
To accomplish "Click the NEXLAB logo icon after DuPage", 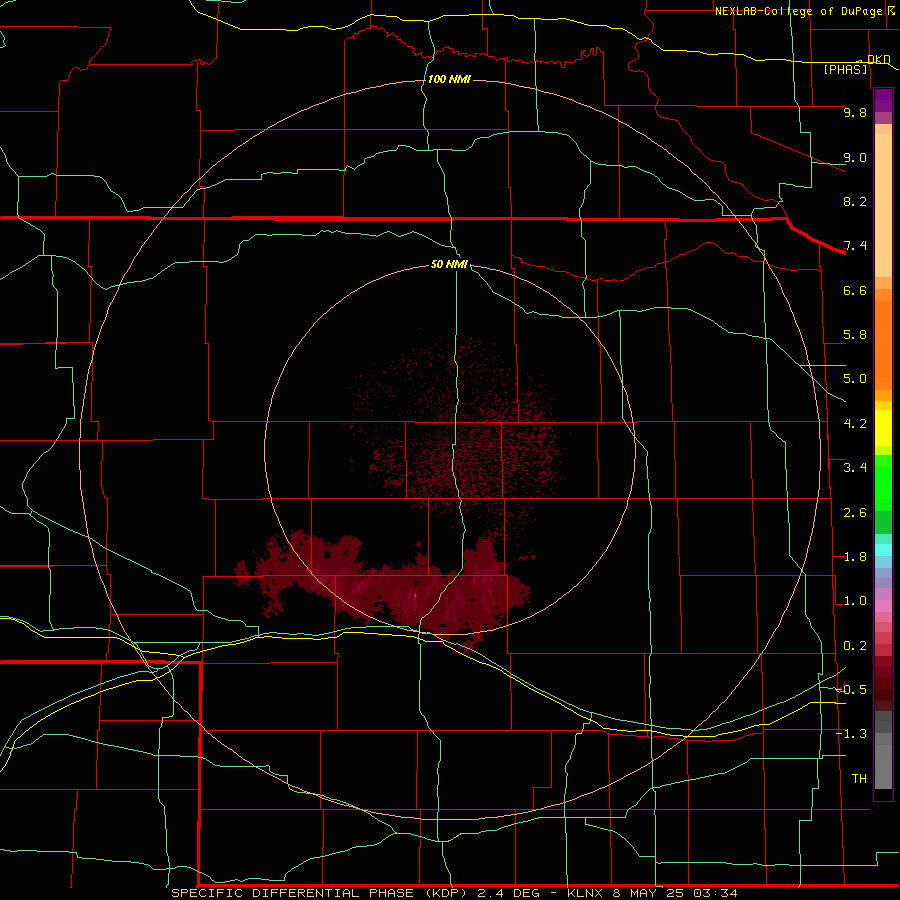I will tap(892, 10).
